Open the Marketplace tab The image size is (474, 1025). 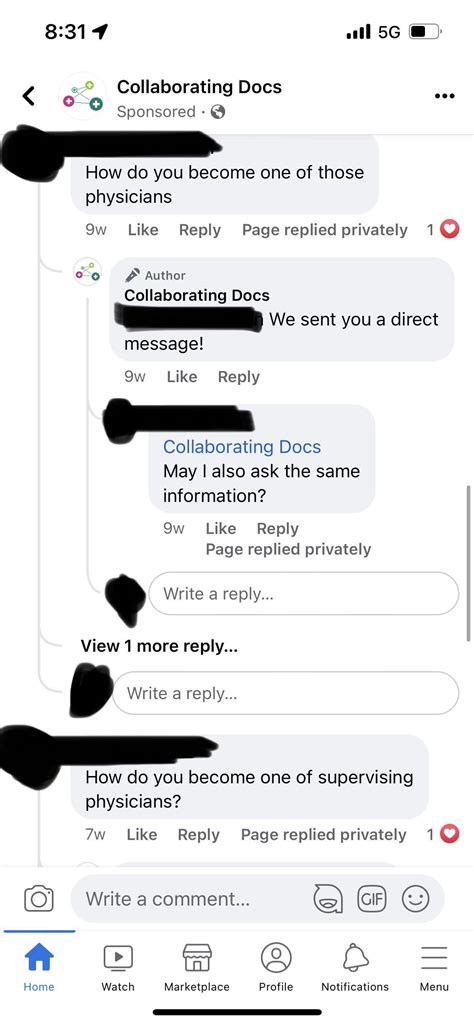pyautogui.click(x=197, y=969)
